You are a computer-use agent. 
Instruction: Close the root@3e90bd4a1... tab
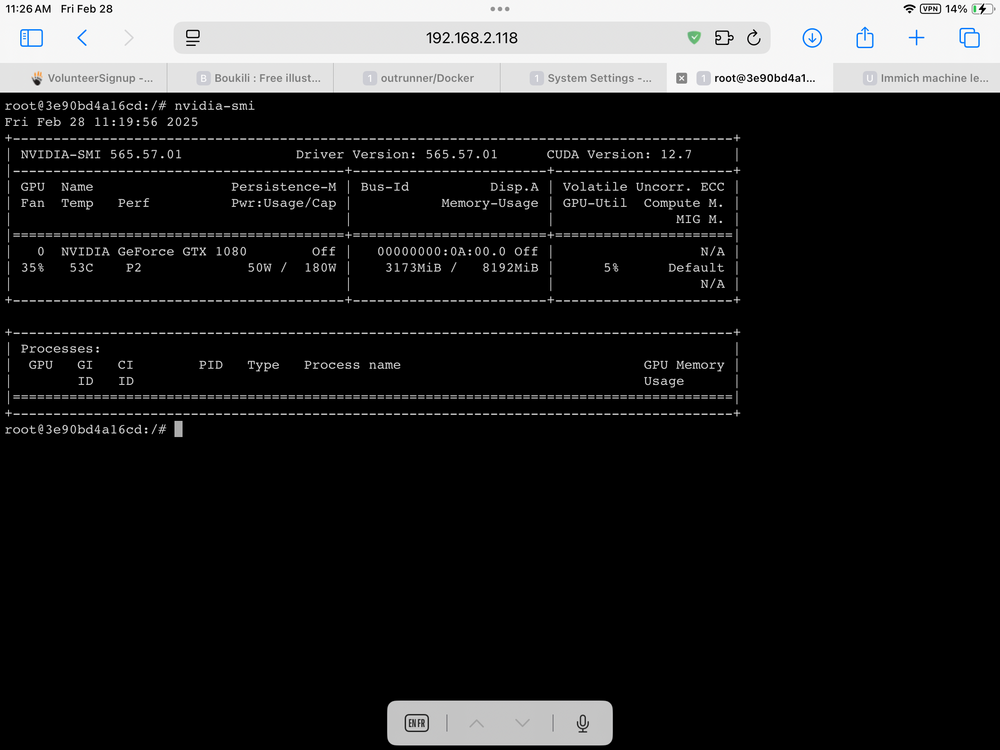[682, 78]
